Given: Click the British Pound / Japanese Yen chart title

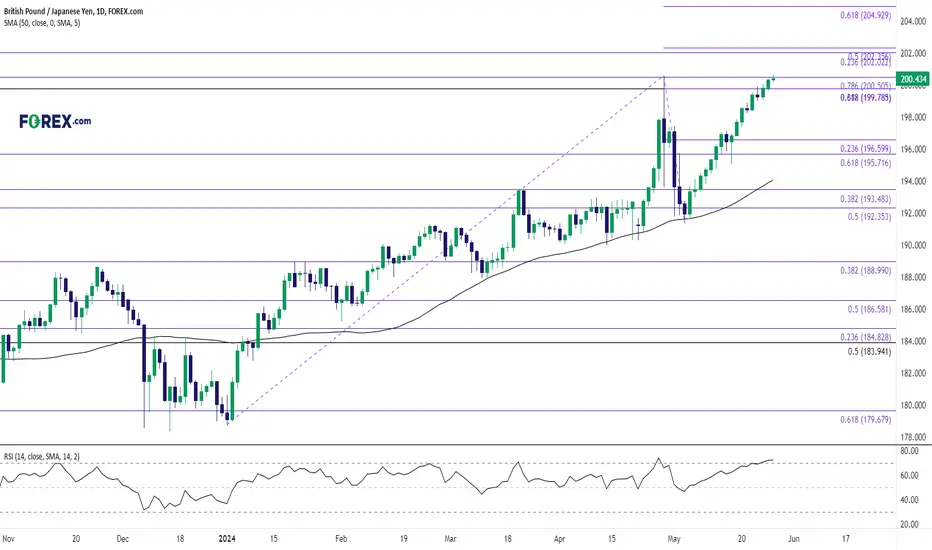Looking at the screenshot, I should (x=74, y=11).
